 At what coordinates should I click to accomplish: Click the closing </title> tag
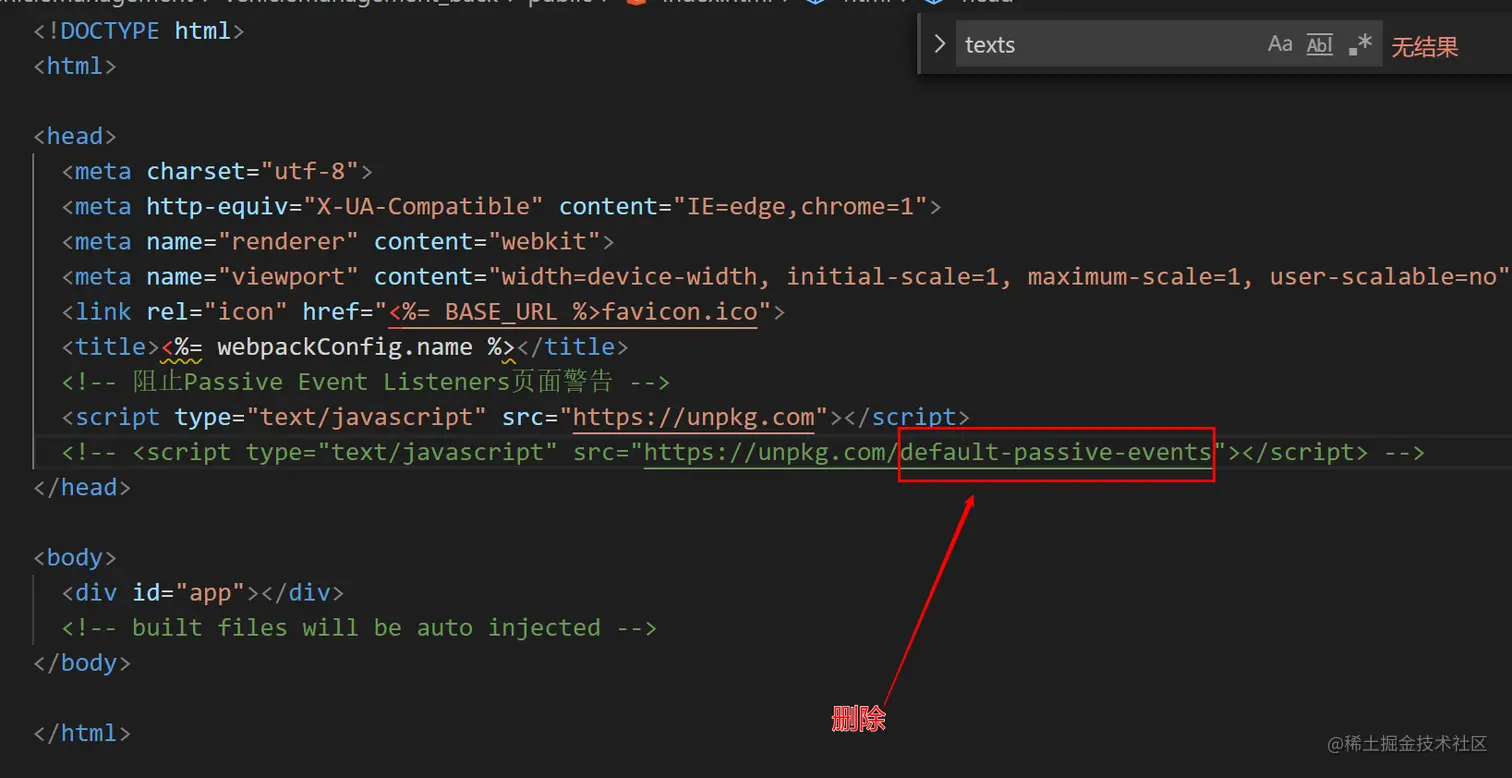point(573,347)
